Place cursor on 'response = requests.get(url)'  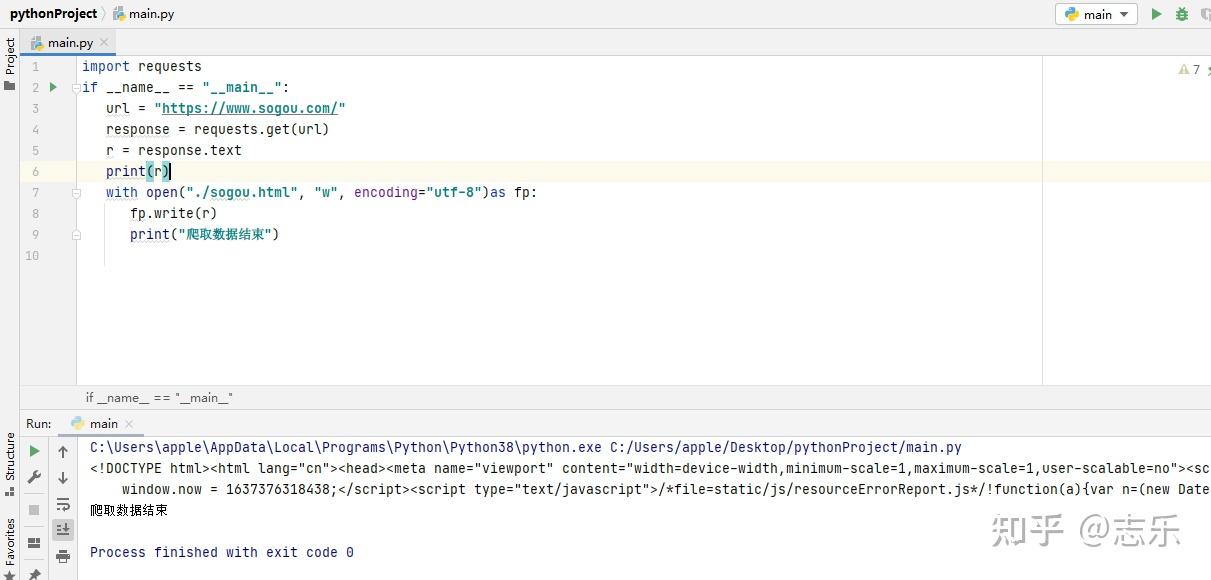pos(217,129)
